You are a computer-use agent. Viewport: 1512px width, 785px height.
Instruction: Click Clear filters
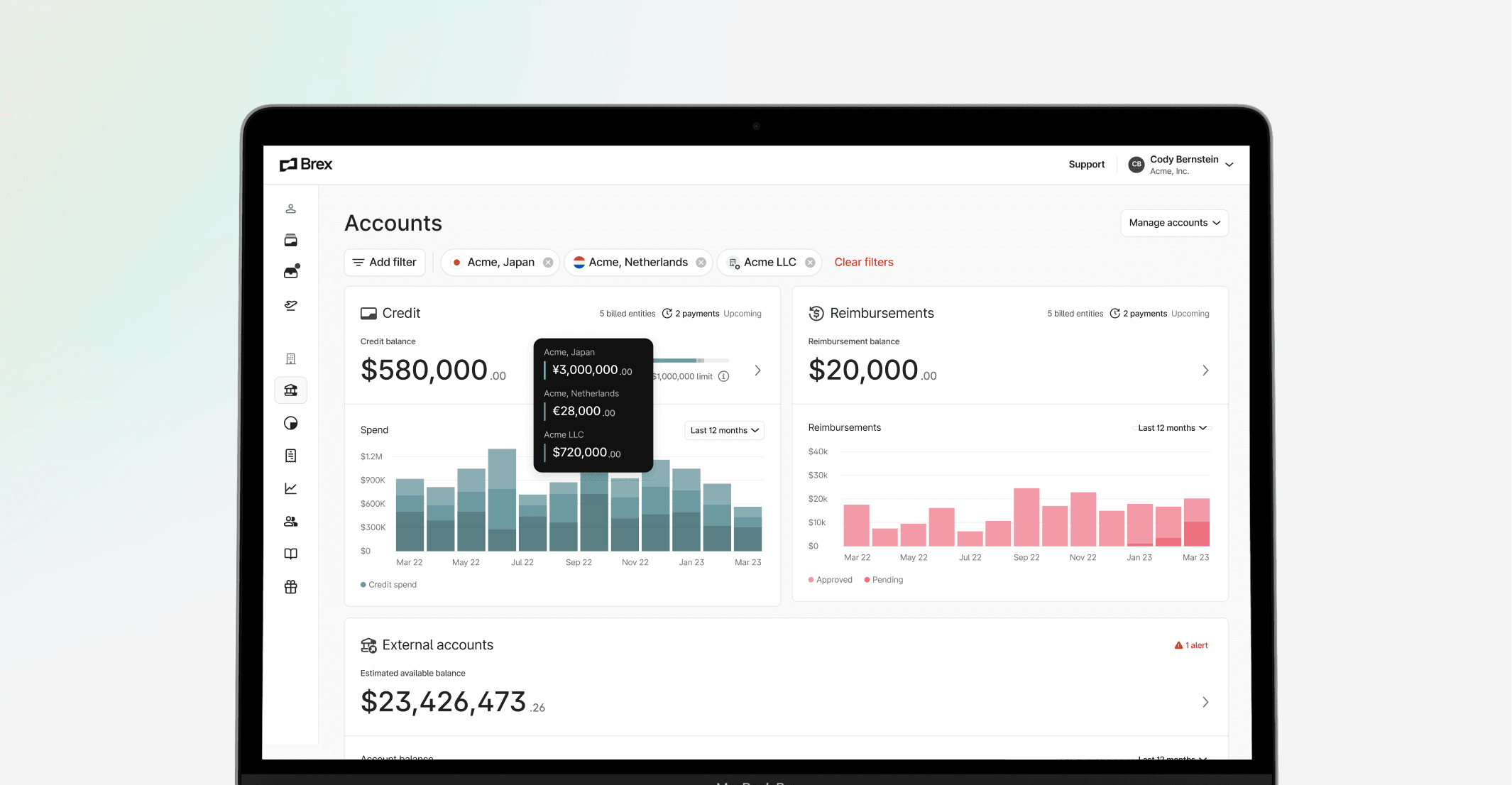pos(864,263)
